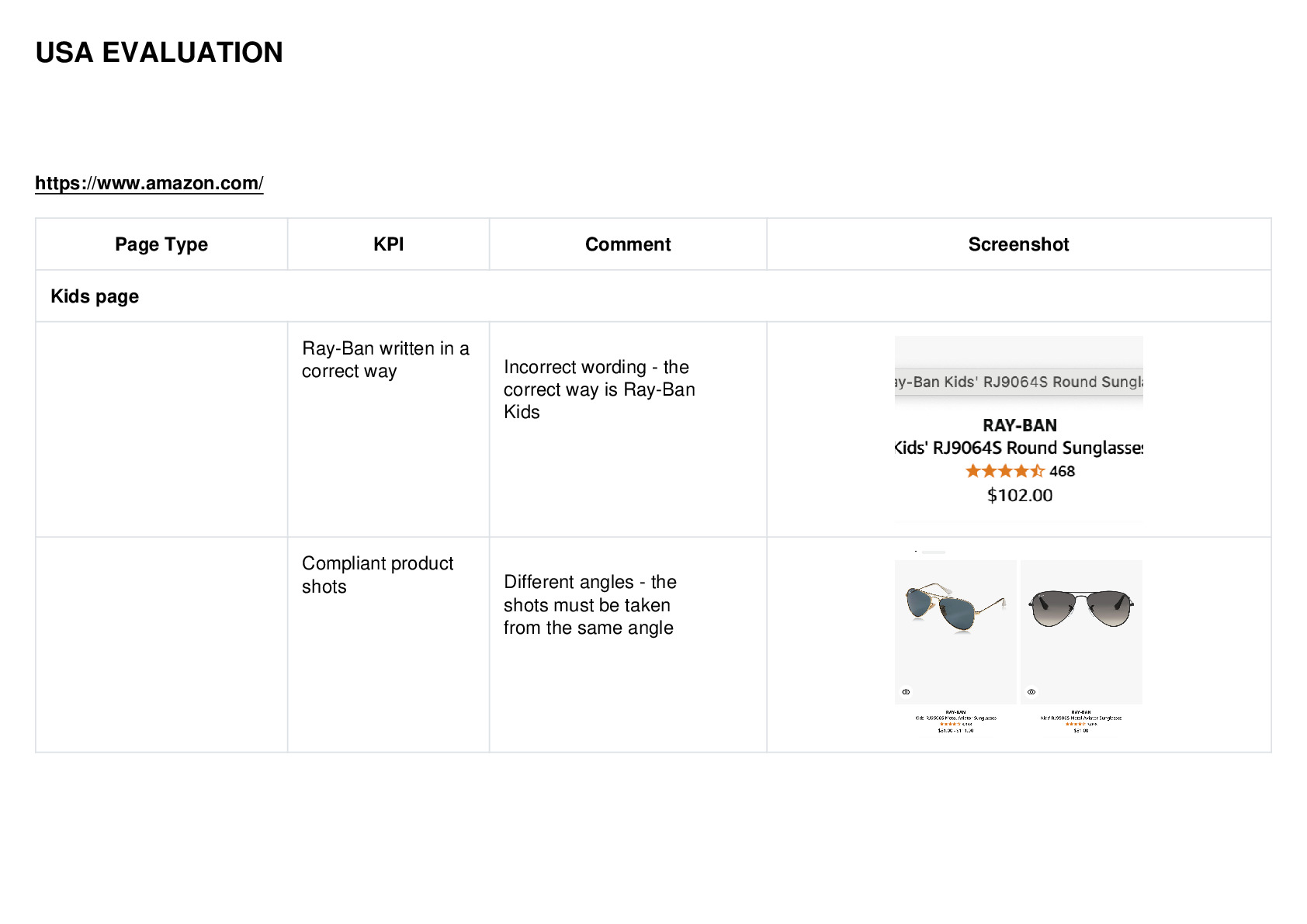Click the Comment column header
This screenshot has height=924, width=1307.
[628, 244]
